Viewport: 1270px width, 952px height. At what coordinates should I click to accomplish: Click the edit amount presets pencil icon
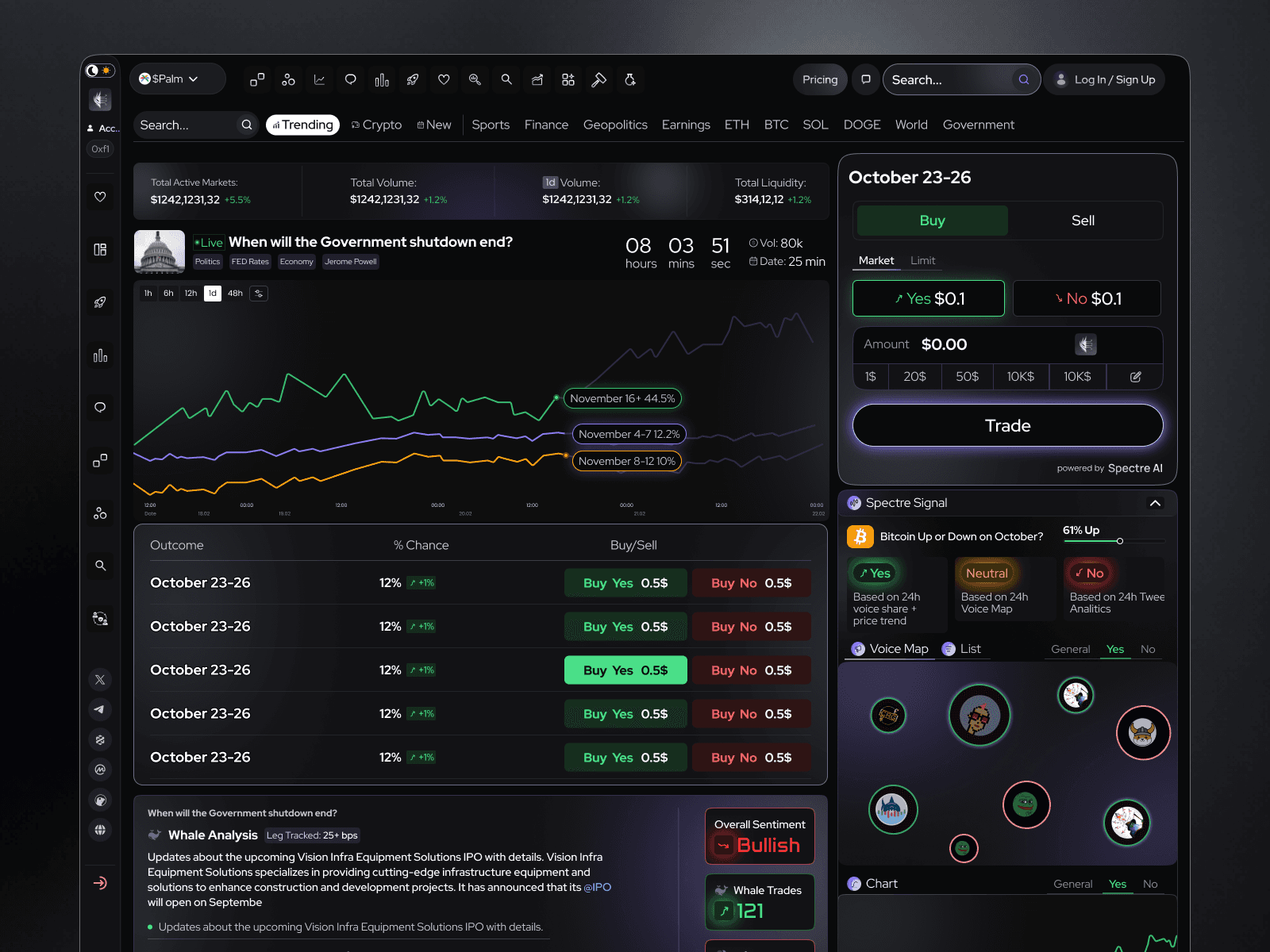1136,377
